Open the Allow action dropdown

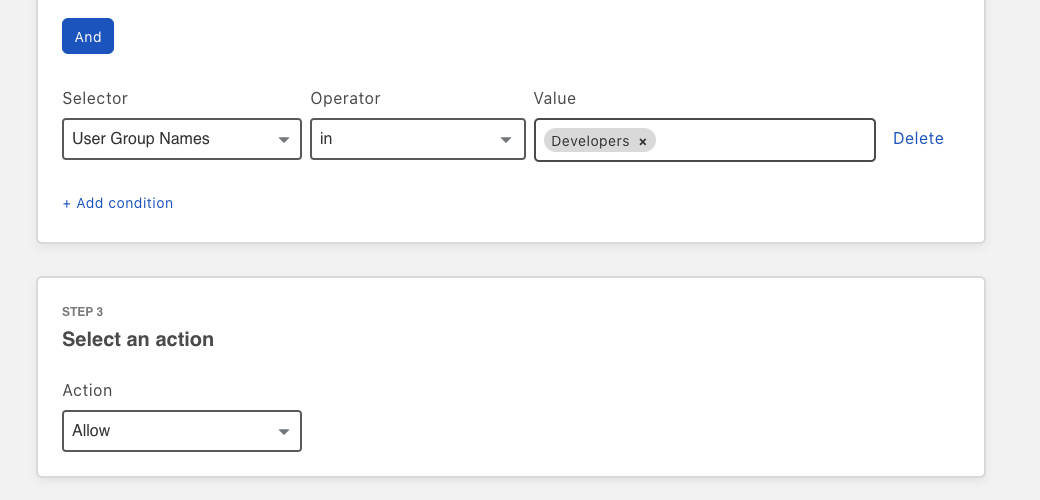point(182,431)
